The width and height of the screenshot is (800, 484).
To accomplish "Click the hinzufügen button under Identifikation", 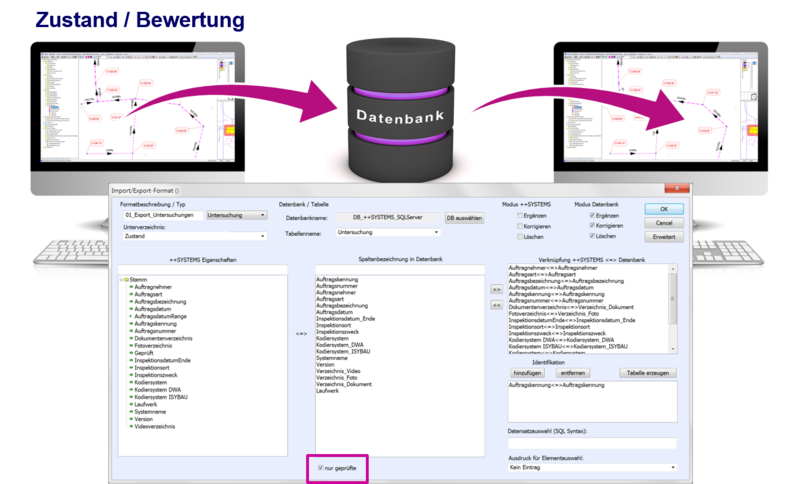I will pyautogui.click(x=527, y=373).
